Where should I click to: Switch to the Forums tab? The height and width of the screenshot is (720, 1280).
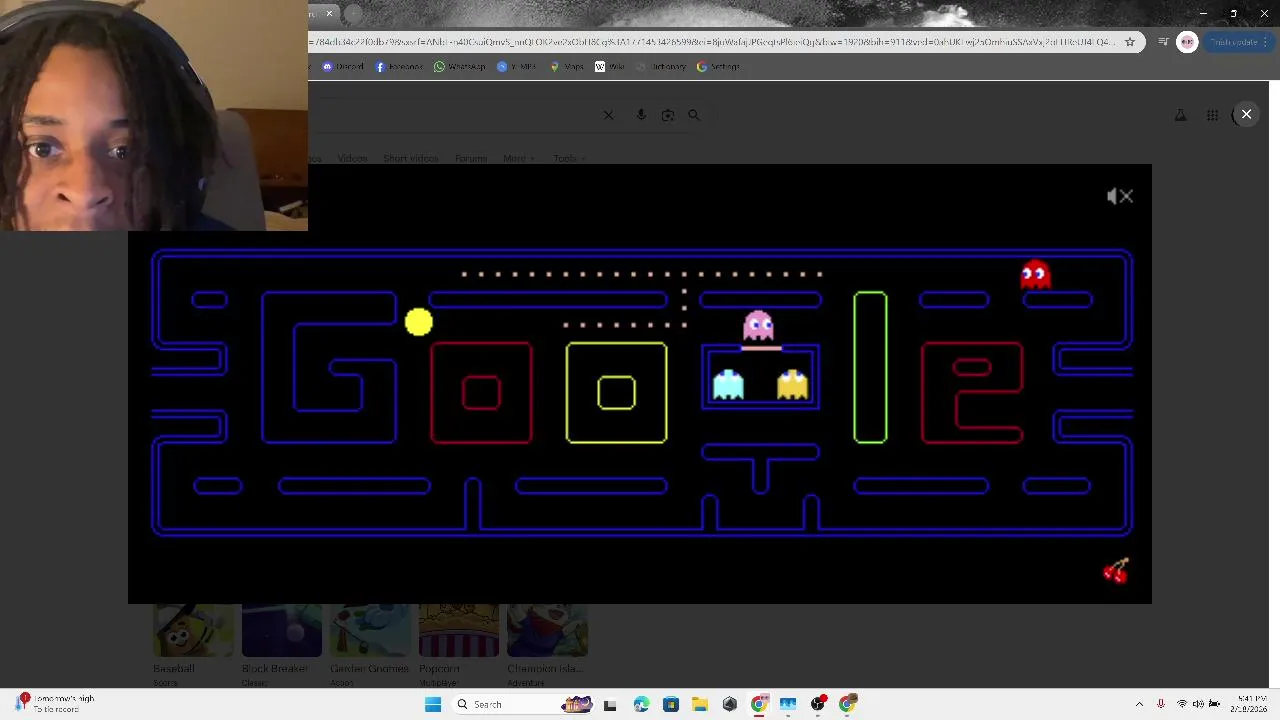pyautogui.click(x=470, y=158)
